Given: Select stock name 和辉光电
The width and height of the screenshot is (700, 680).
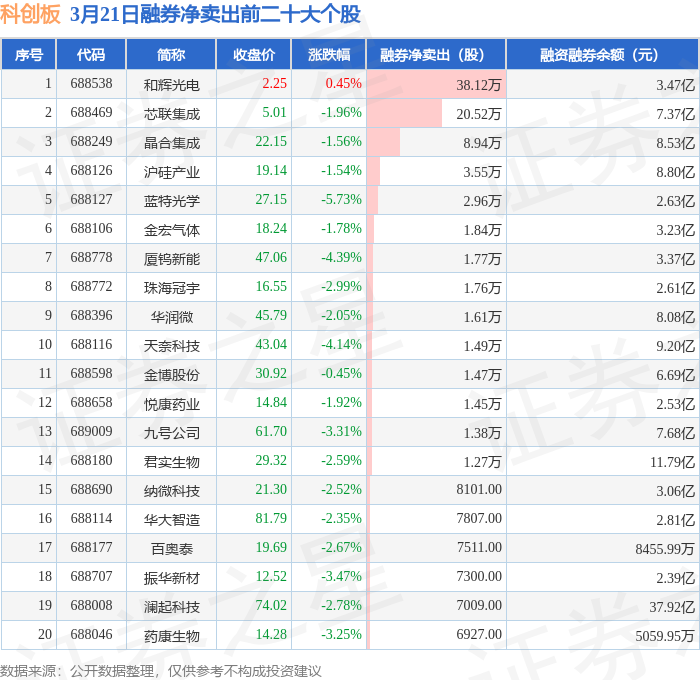Looking at the screenshot, I should click(x=171, y=85).
